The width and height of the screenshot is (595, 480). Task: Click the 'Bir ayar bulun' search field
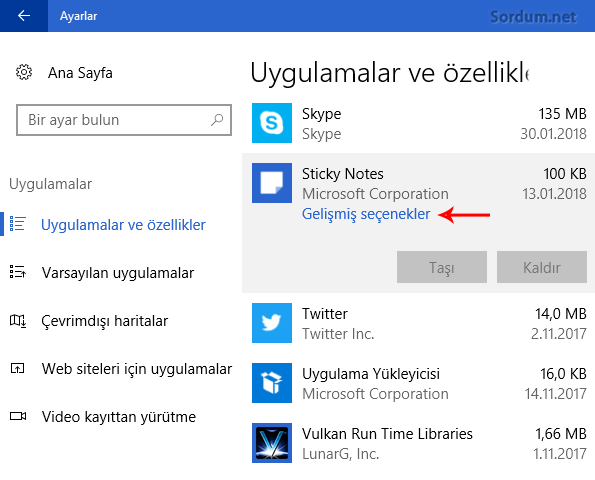coord(124,120)
